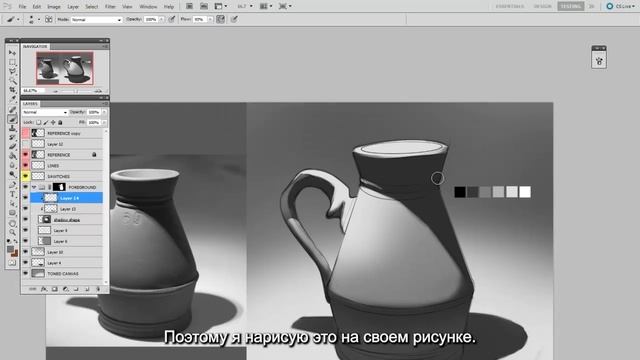Image resolution: width=640 pixels, height=360 pixels.
Task: Select the Rectangular Marquee tool
Action: 12,62
